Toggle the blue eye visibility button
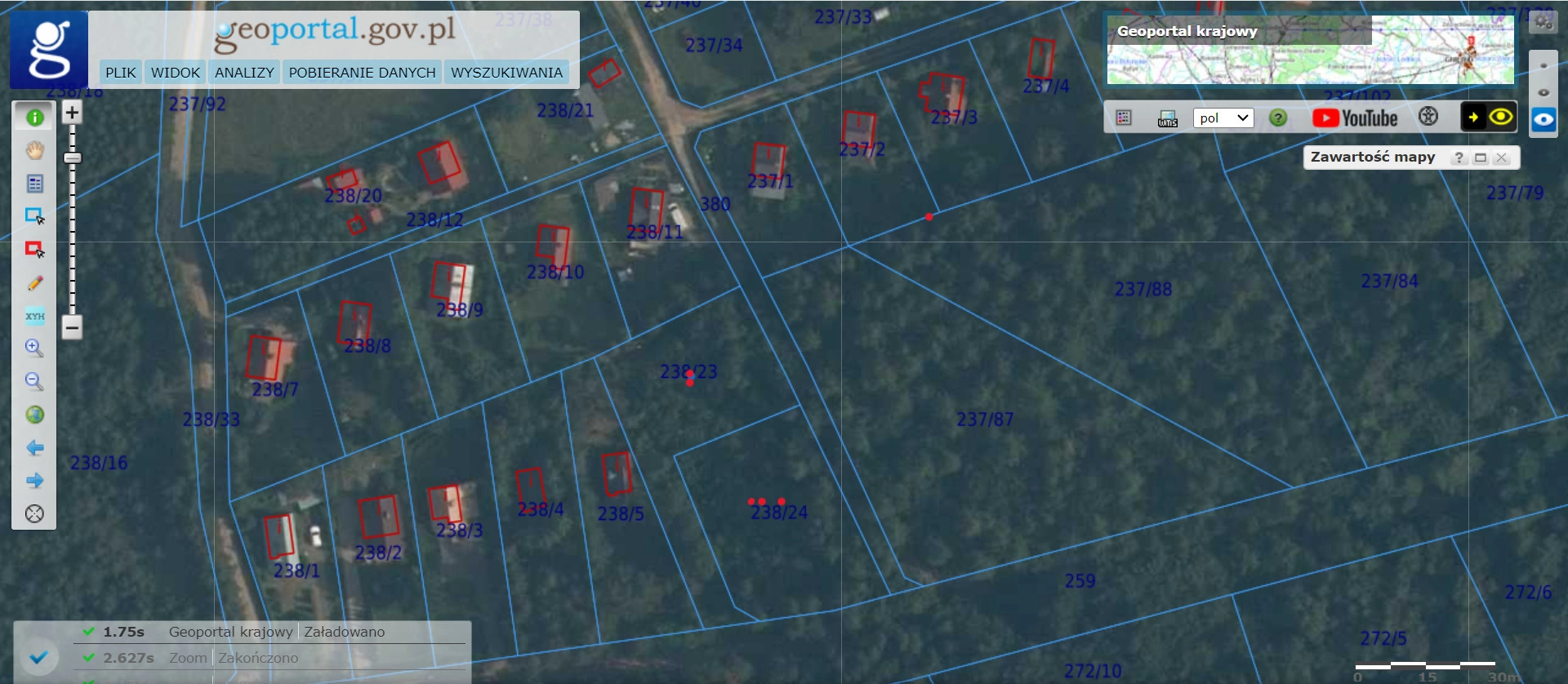This screenshot has height=684, width=1568. pyautogui.click(x=1543, y=120)
